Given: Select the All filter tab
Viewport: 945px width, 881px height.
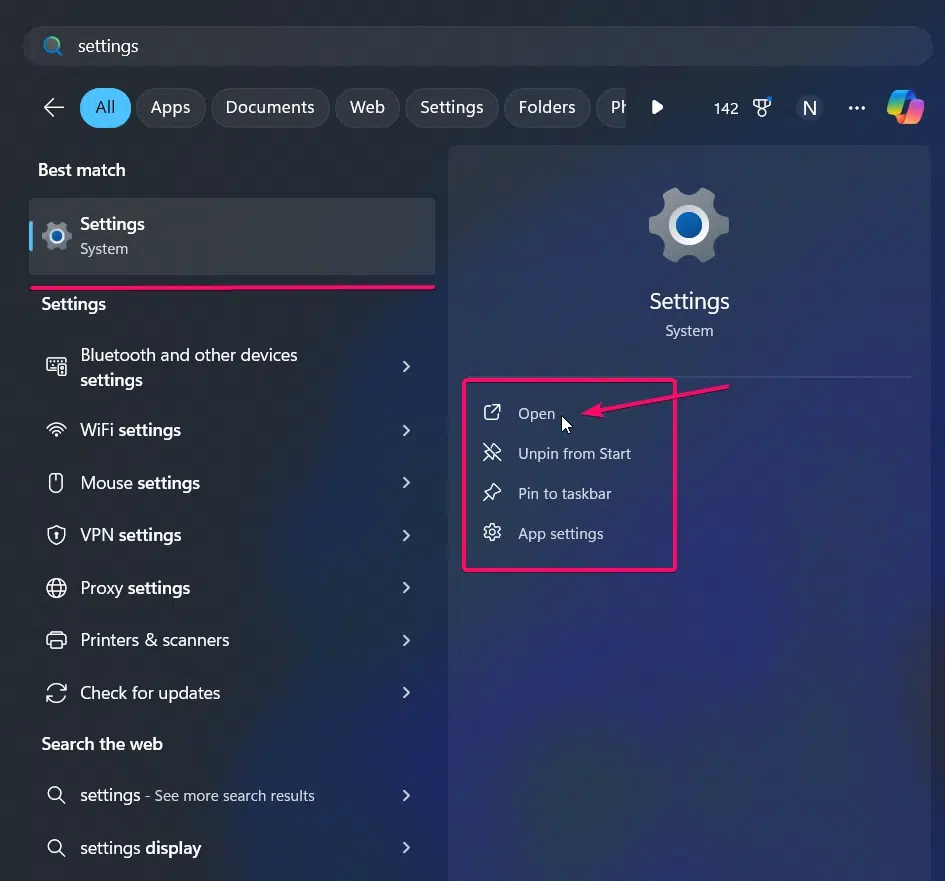Looking at the screenshot, I should click(105, 107).
